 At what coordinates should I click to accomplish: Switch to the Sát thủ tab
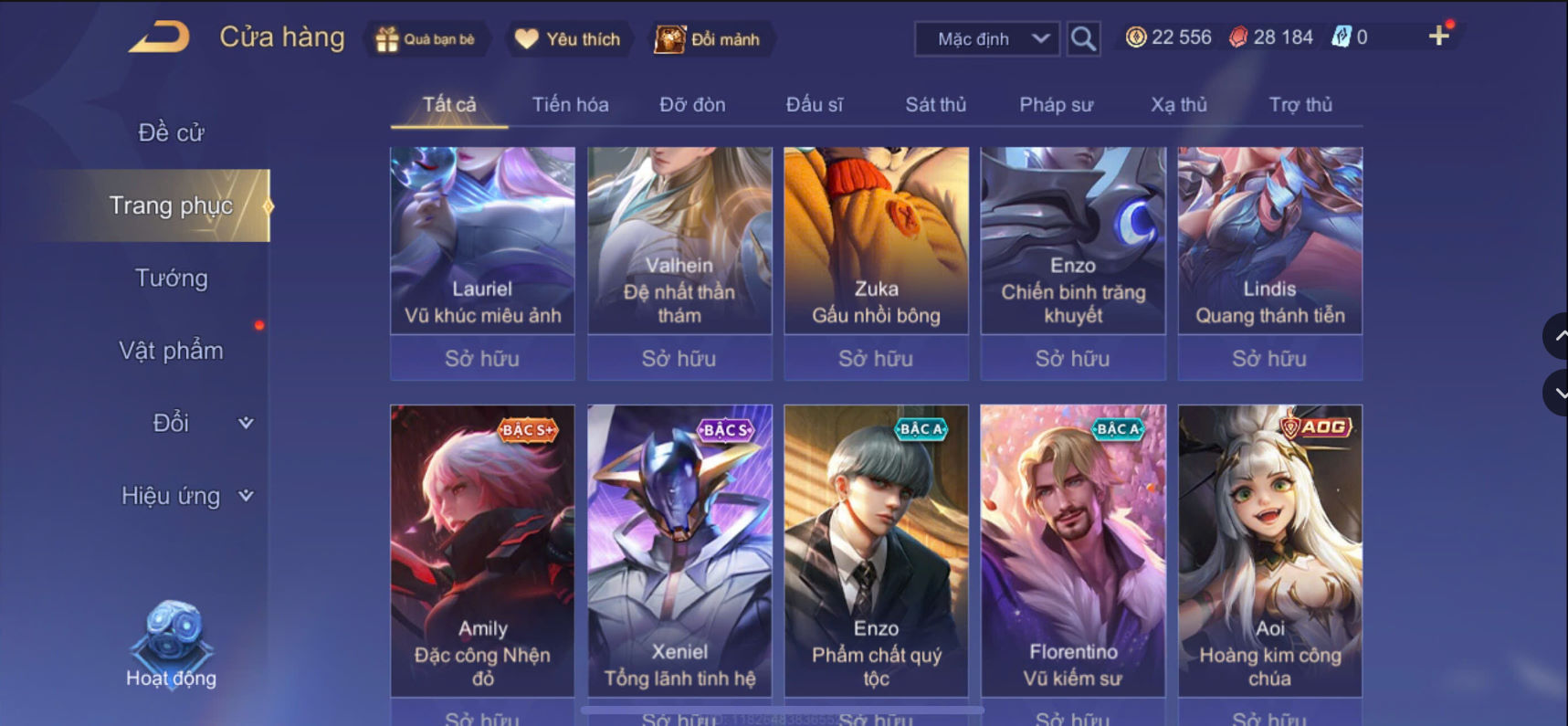click(x=935, y=104)
